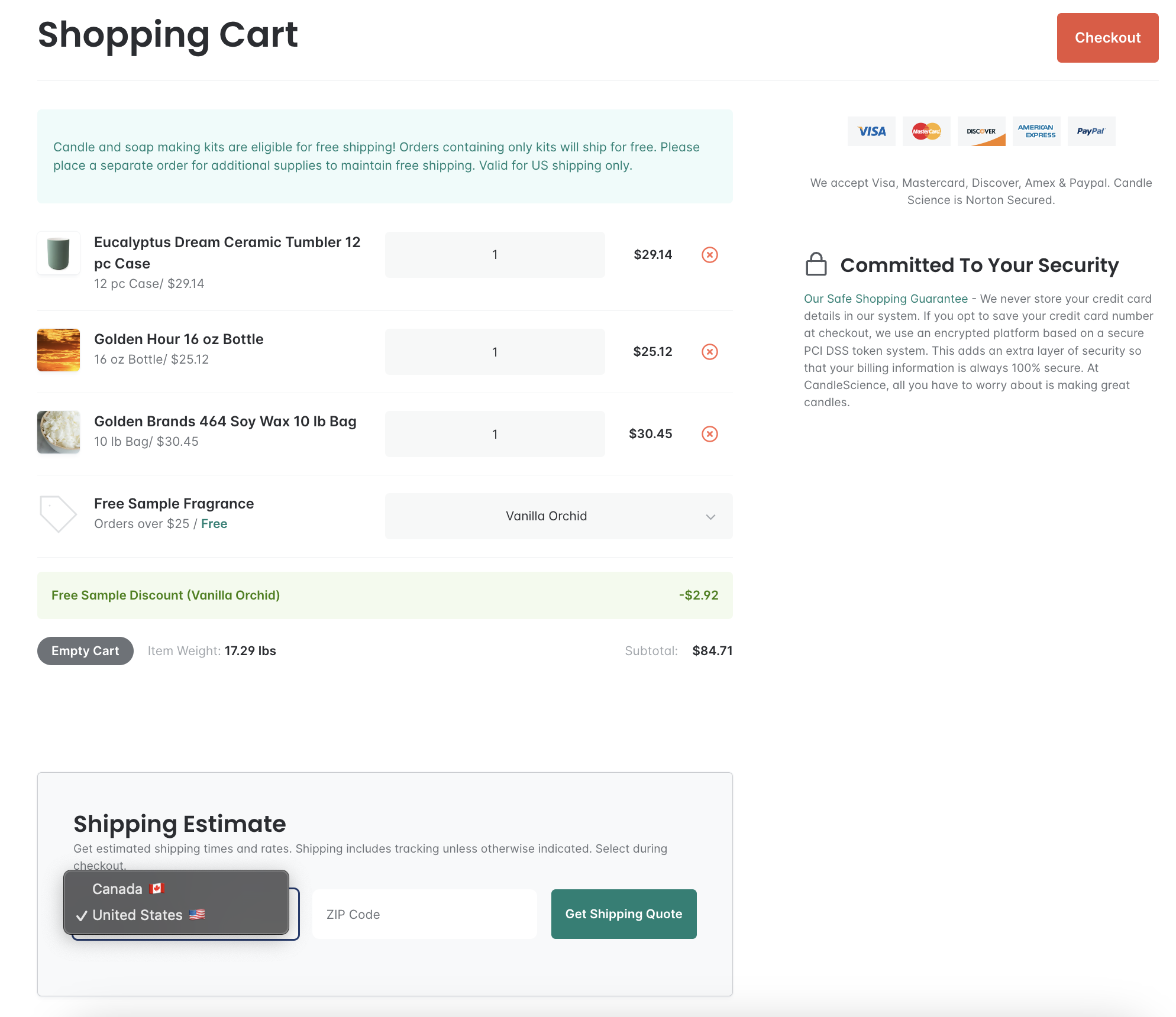1176x1017 pixels.
Task: Click the Empty Cart button
Action: pyautogui.click(x=85, y=651)
